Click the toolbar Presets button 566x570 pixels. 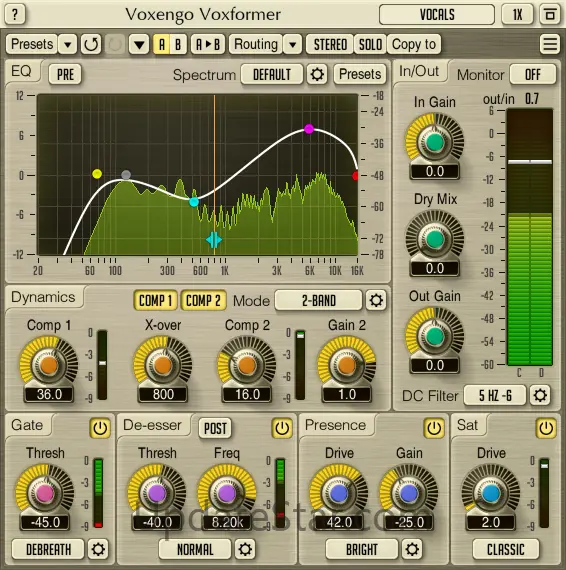coord(32,44)
